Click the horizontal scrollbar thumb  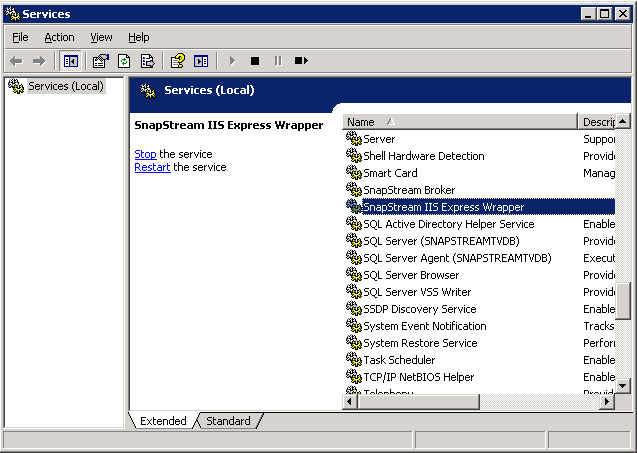[x=418, y=402]
